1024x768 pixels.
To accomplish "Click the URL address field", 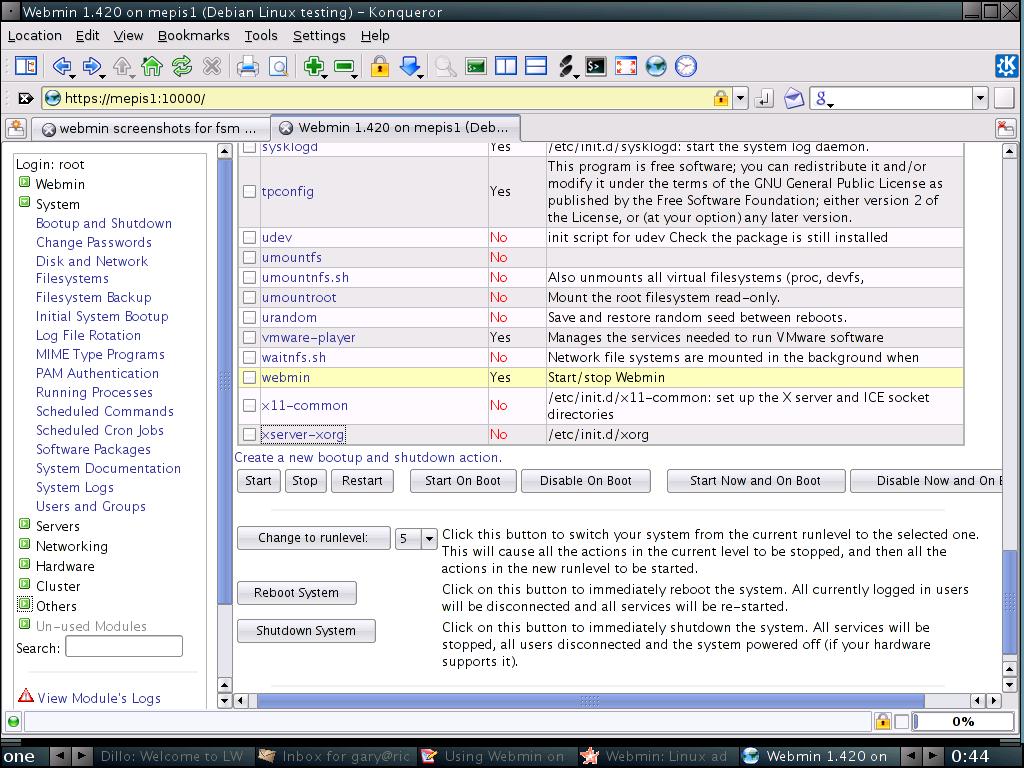I will click(x=388, y=99).
